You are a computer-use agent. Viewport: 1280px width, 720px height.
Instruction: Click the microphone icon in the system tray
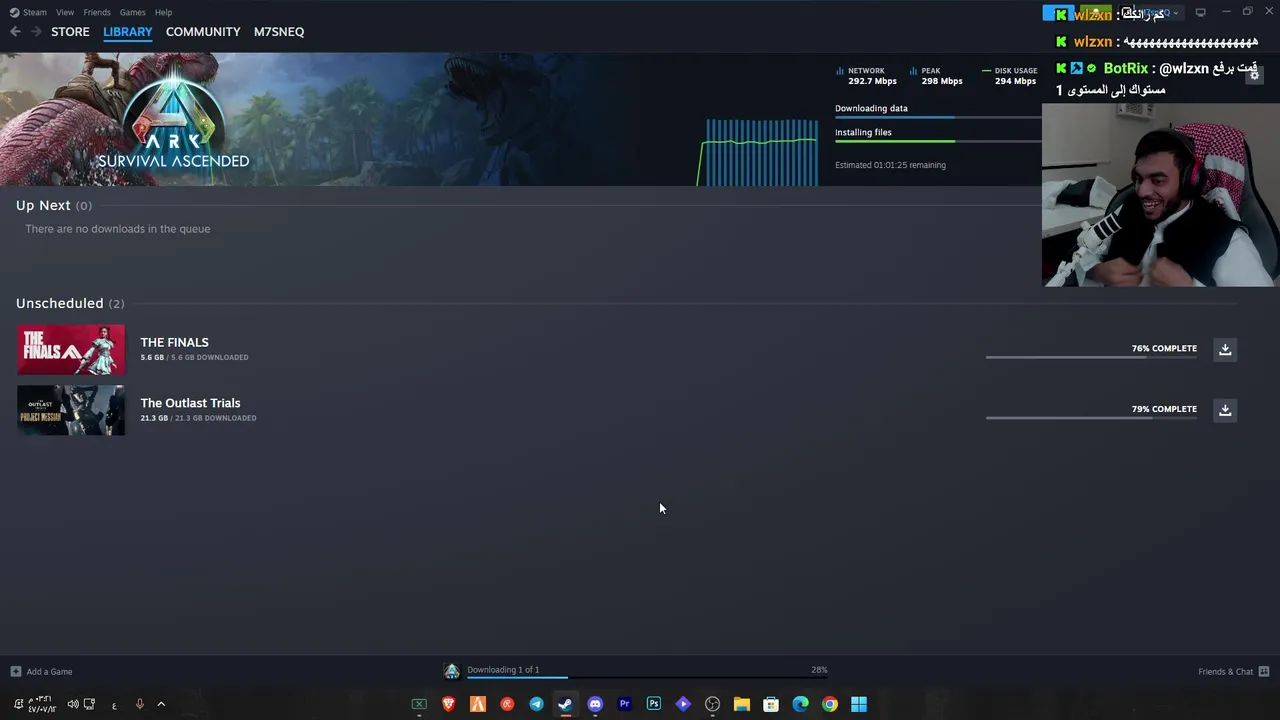139,704
